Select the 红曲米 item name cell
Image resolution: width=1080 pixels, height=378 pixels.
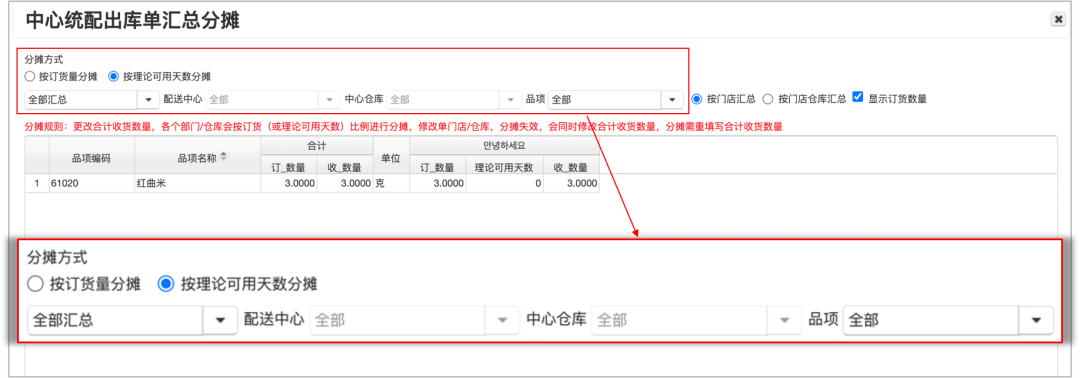(198, 183)
